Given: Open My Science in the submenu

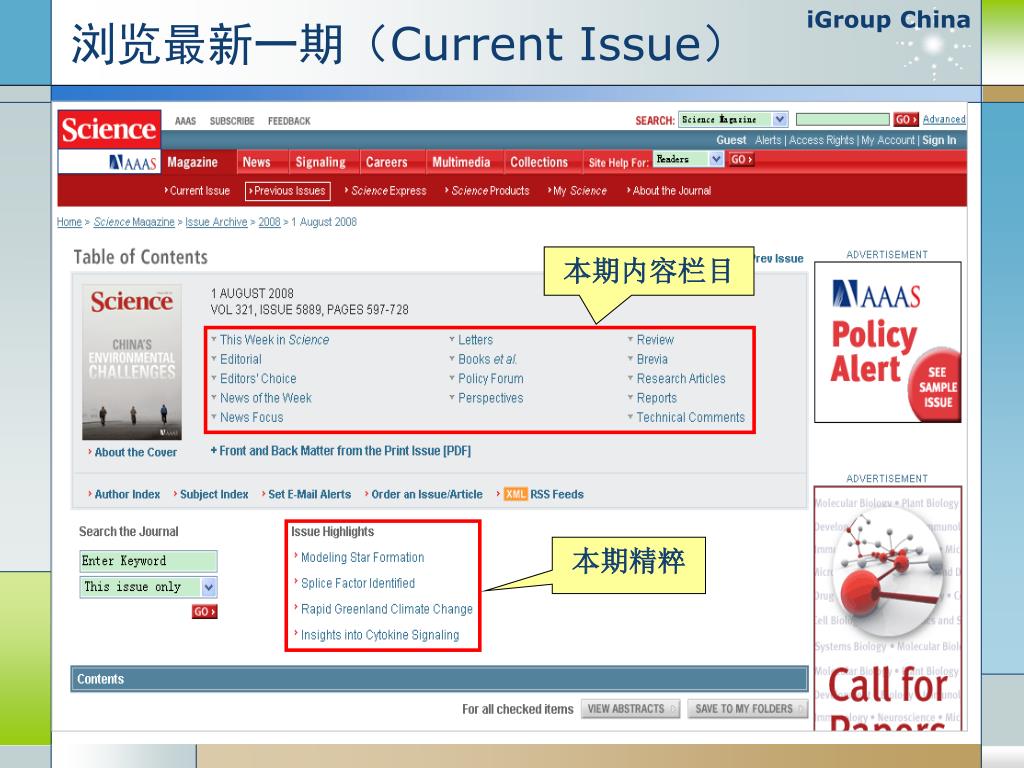Looking at the screenshot, I should point(579,191).
